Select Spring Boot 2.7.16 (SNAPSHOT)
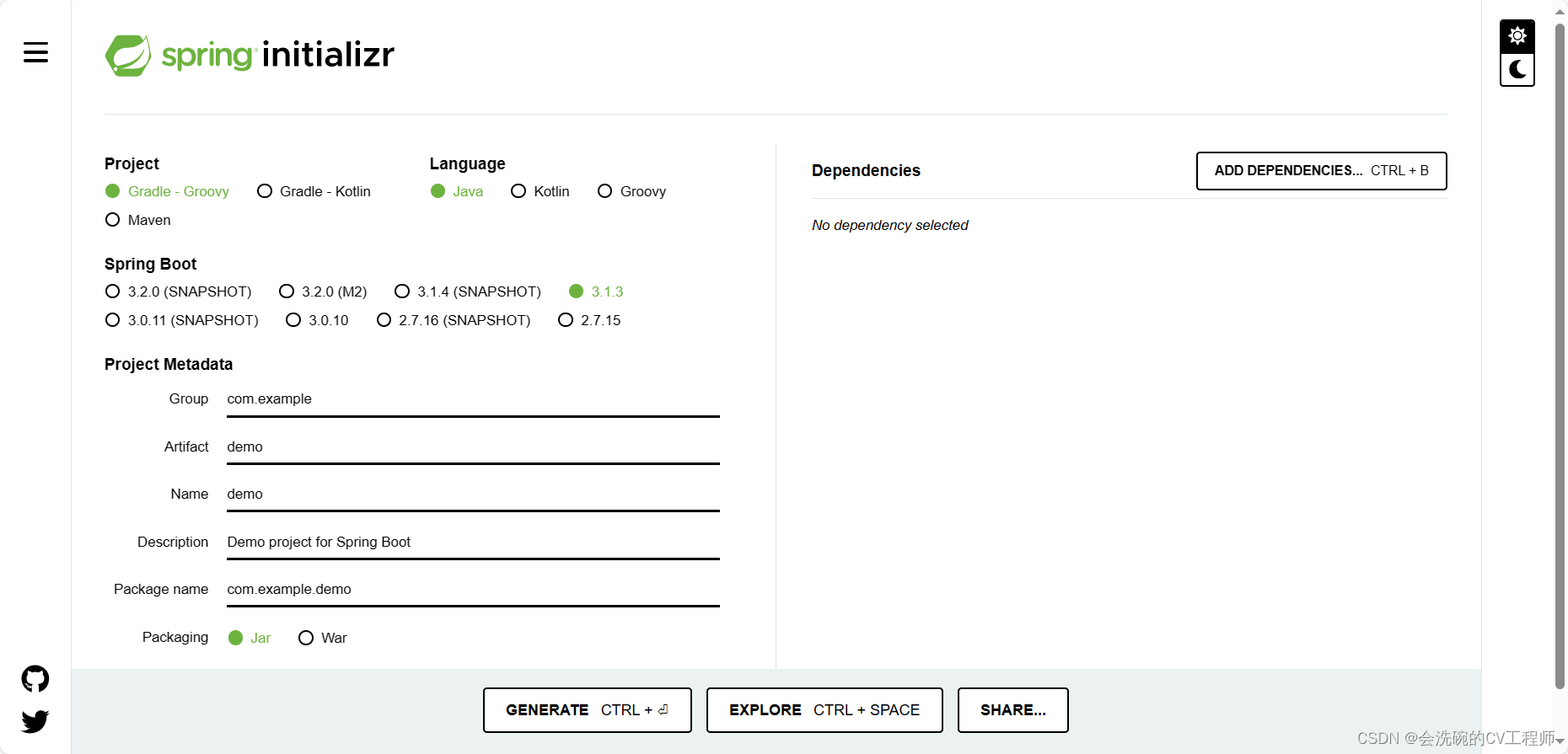Viewport: 1568px width, 754px height. (454, 320)
